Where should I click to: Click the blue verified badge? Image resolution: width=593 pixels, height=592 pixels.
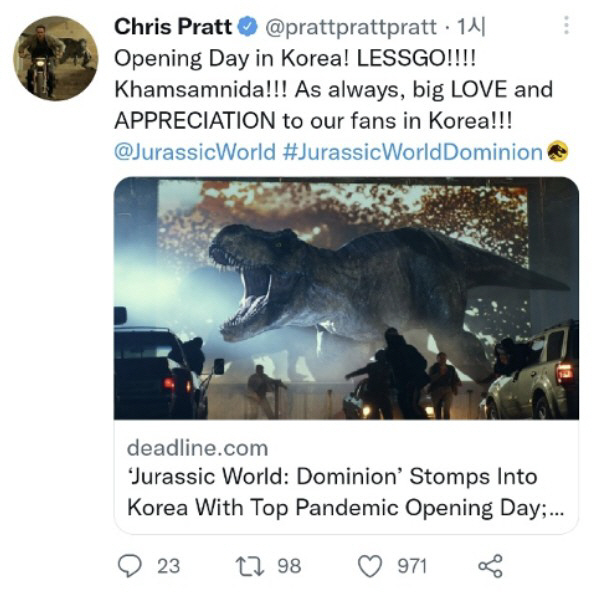248,26
